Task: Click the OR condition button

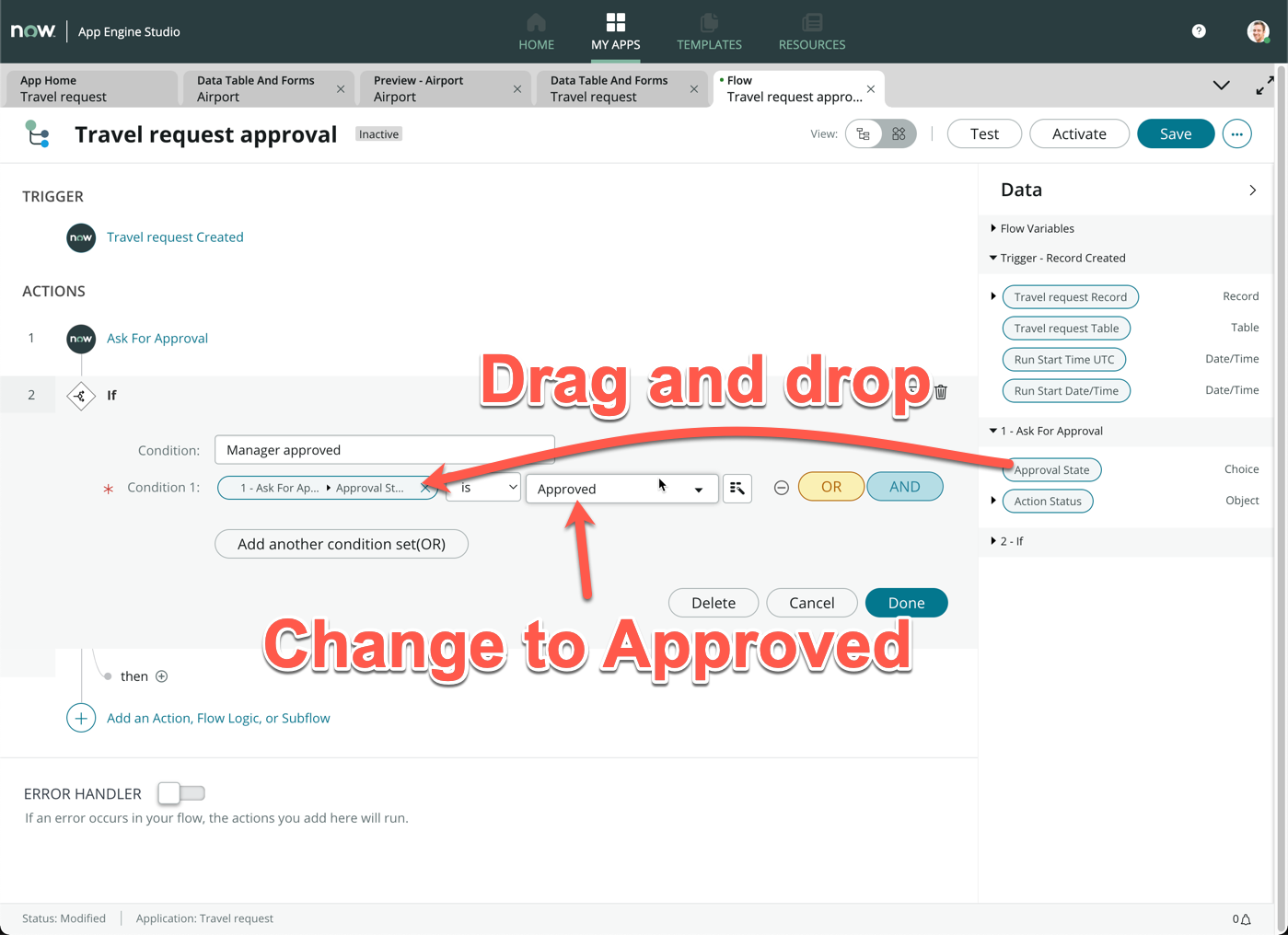Action: 831,487
